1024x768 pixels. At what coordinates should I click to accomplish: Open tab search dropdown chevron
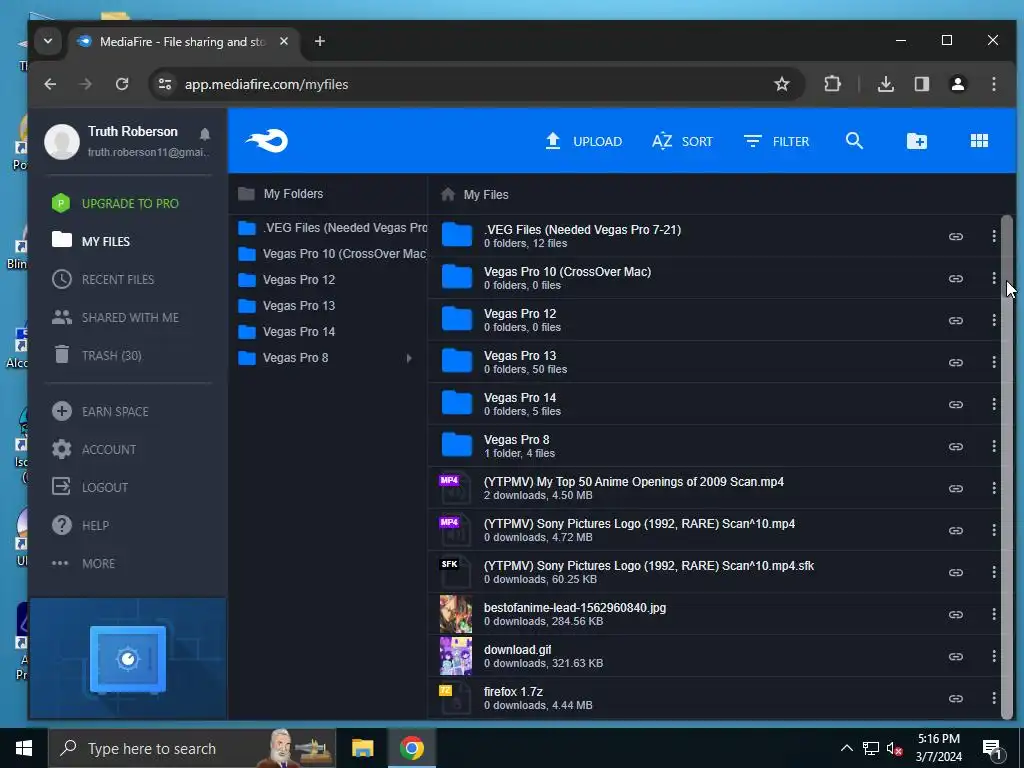click(x=48, y=41)
